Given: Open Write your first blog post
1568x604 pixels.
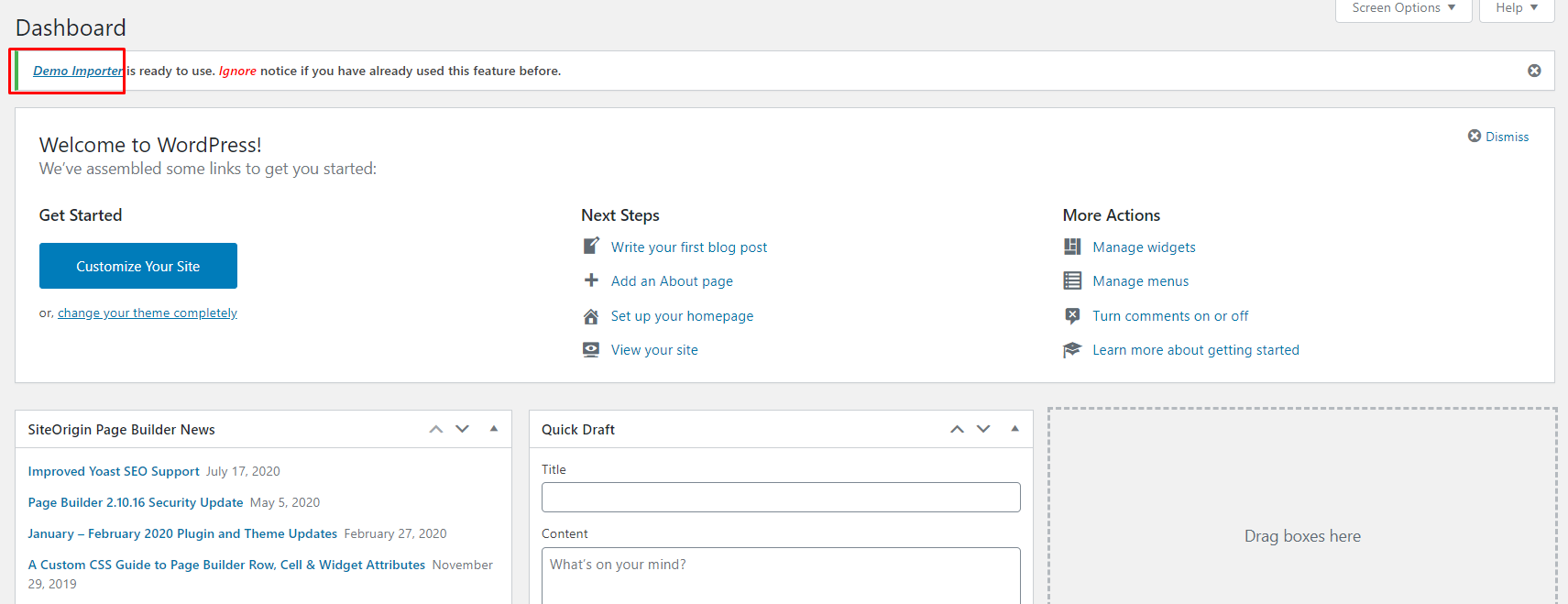Looking at the screenshot, I should 689,247.
